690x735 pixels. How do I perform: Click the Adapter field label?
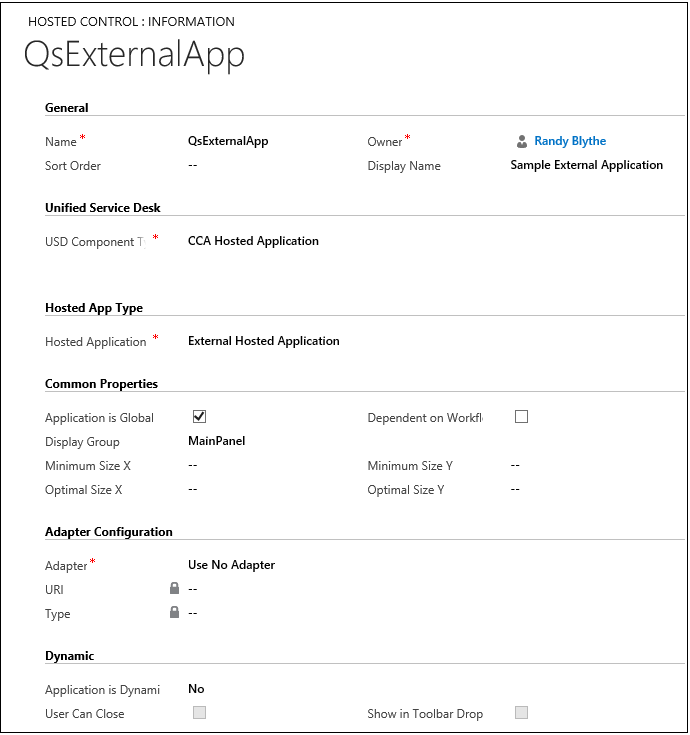pos(66,566)
